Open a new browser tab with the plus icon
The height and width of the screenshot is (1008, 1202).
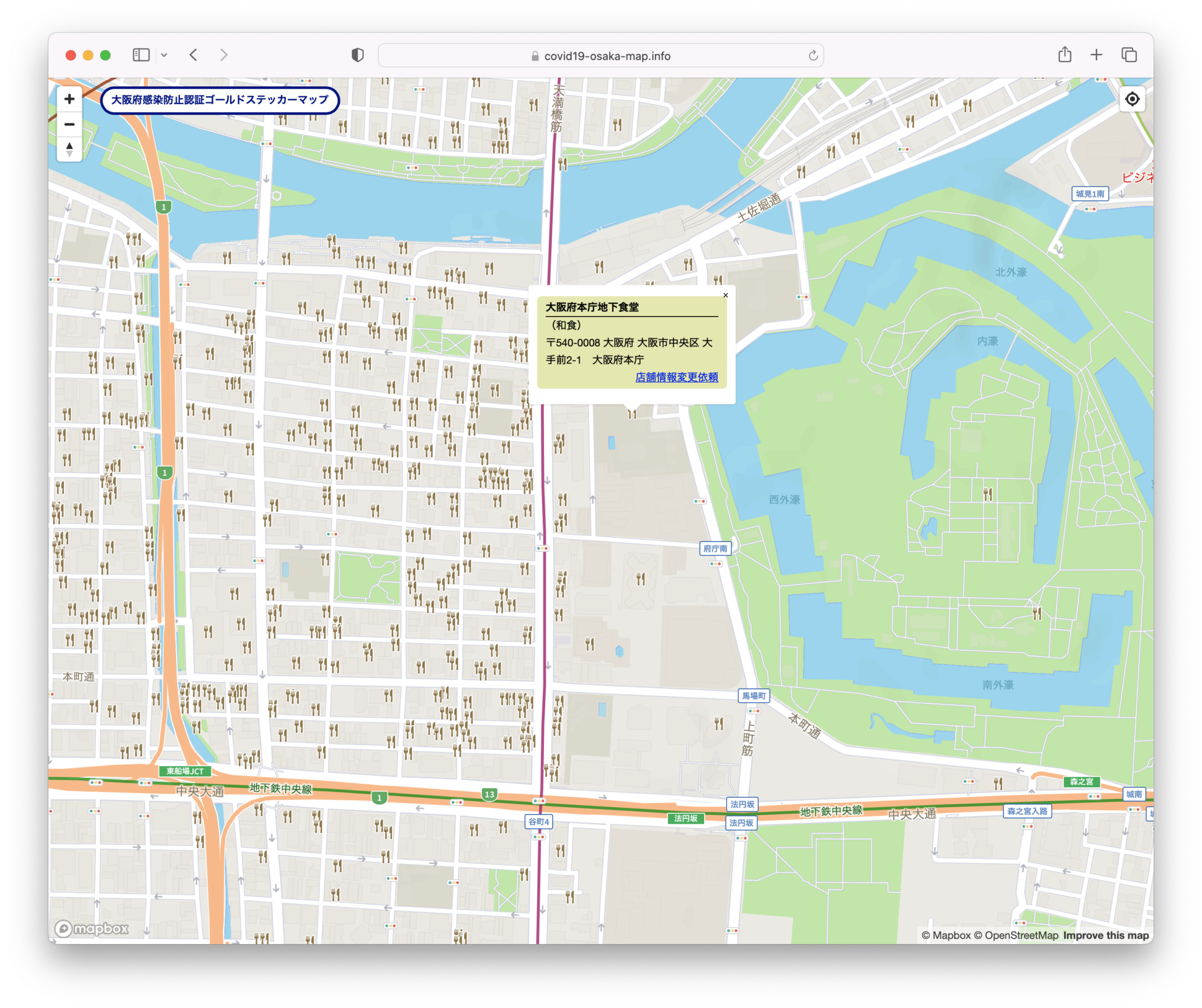pos(1096,55)
